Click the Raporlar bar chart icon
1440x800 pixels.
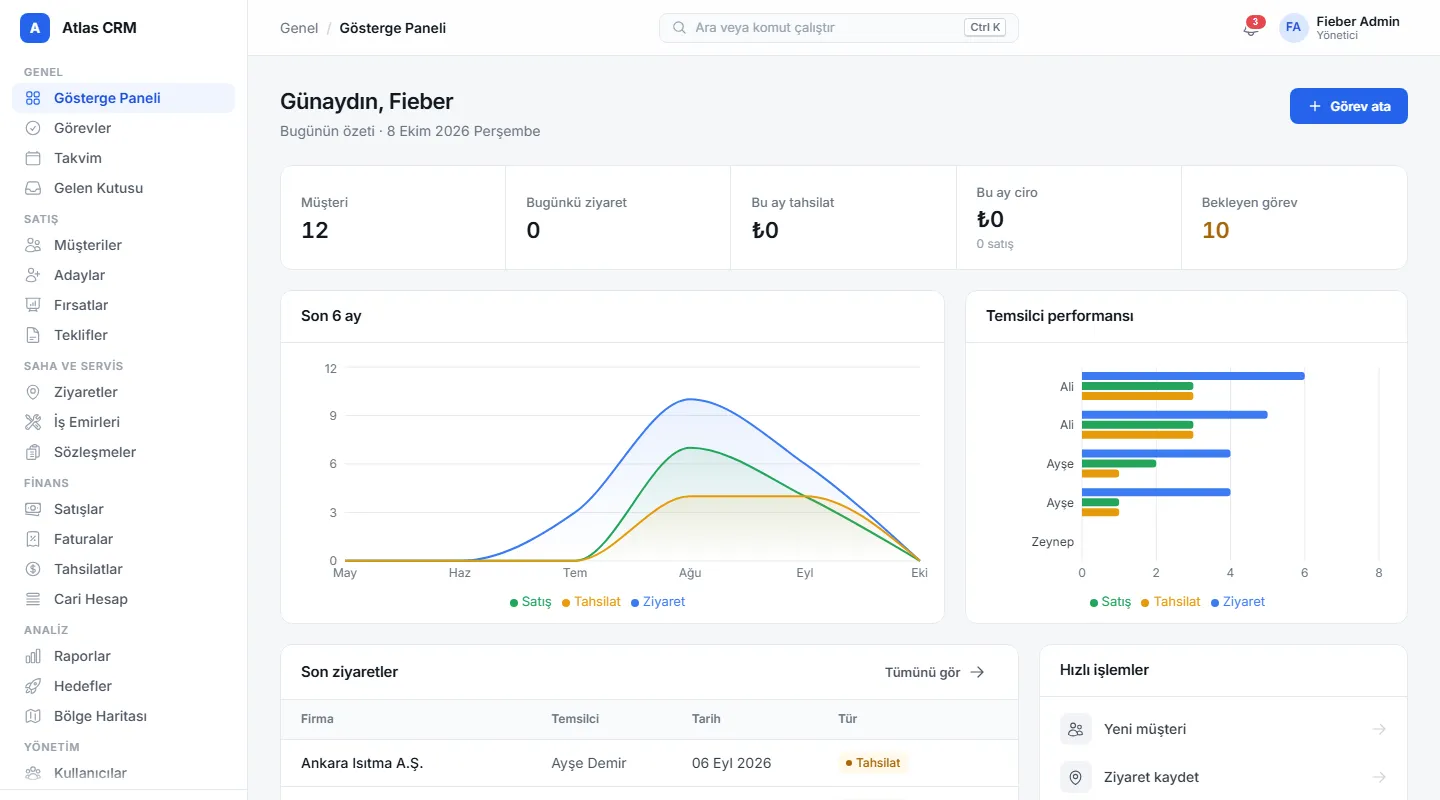[x=33, y=656]
